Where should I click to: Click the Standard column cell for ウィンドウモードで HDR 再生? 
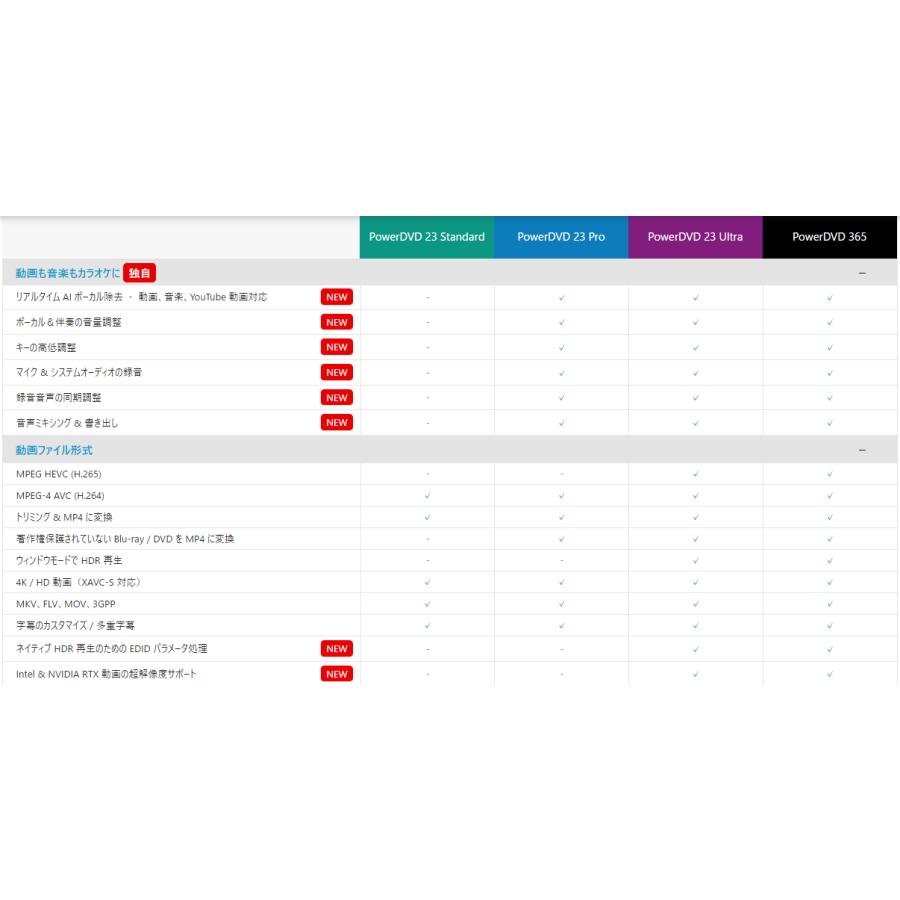[x=427, y=560]
